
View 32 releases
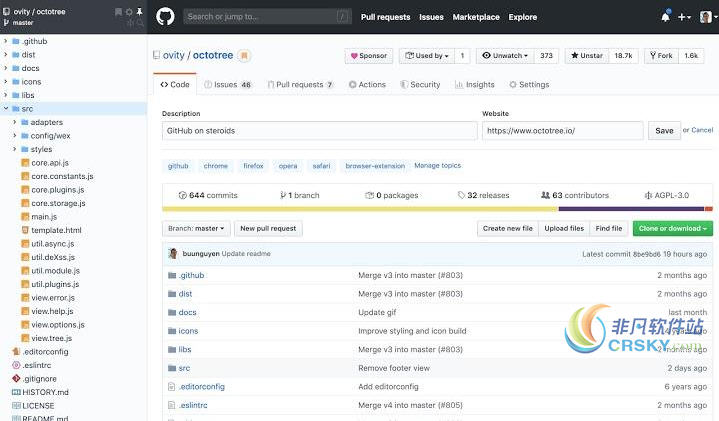(483, 195)
